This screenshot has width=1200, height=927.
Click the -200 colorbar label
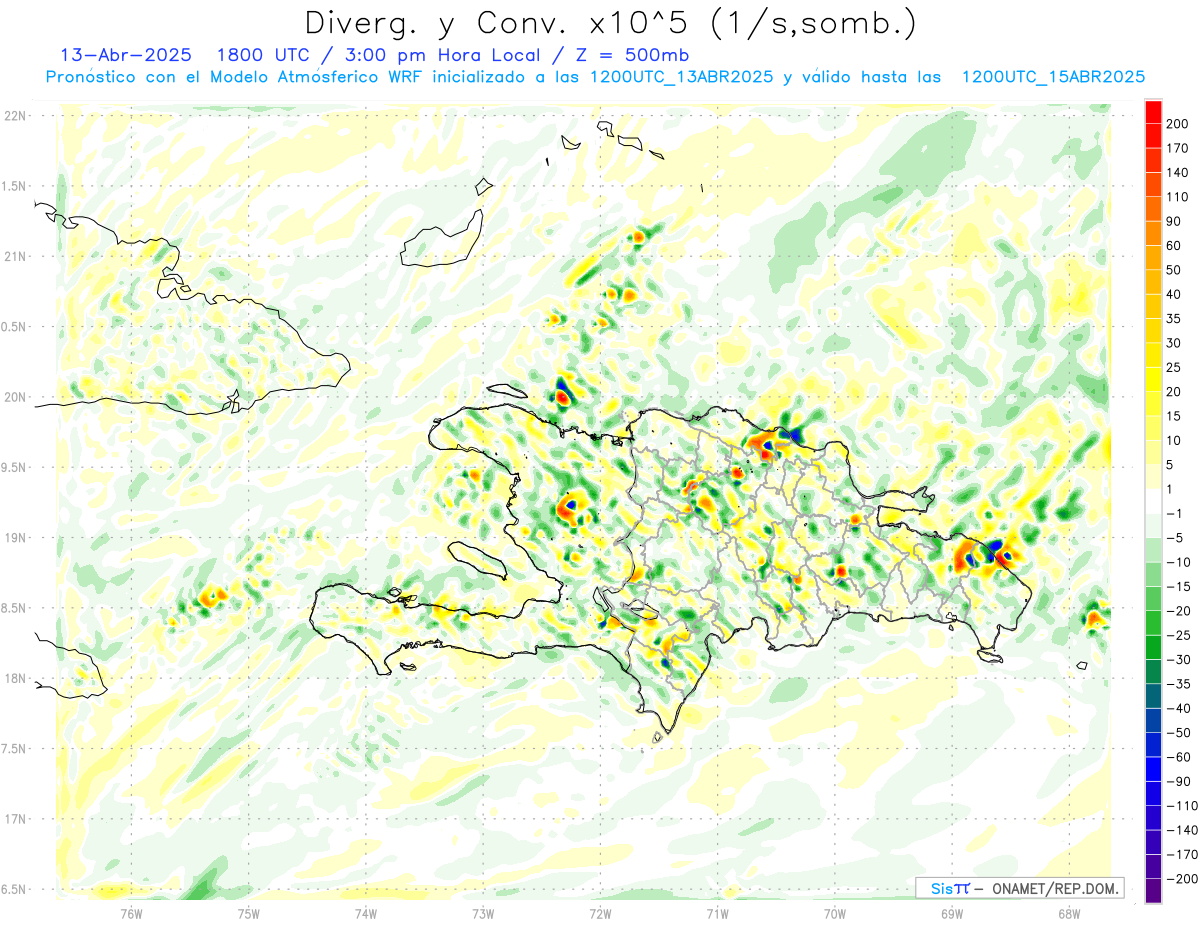point(1182,879)
